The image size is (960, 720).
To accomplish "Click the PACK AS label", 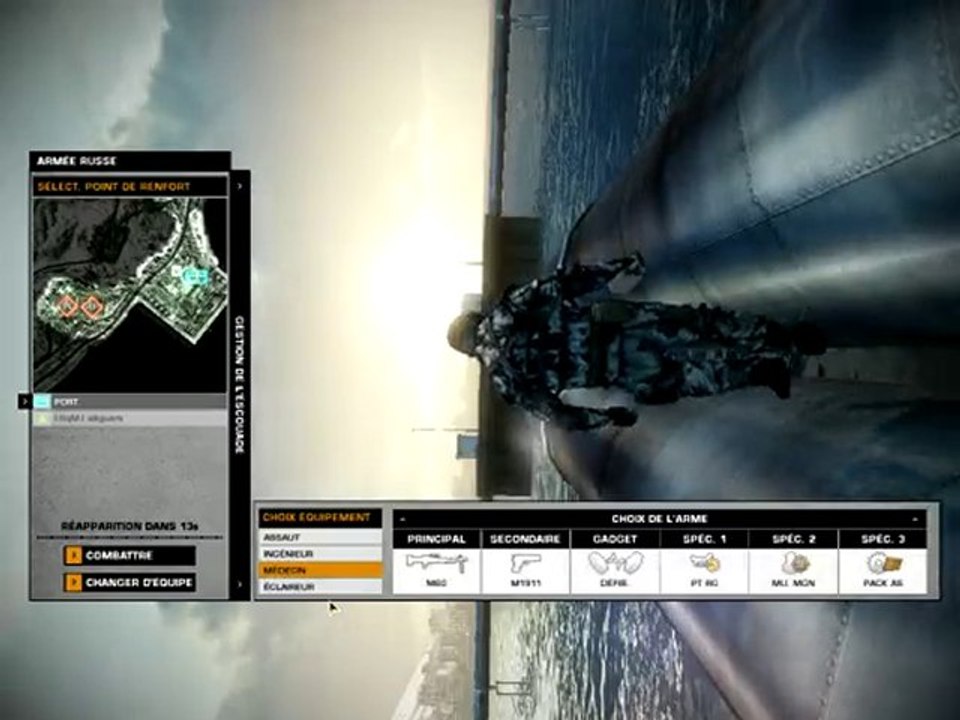I will (x=883, y=583).
